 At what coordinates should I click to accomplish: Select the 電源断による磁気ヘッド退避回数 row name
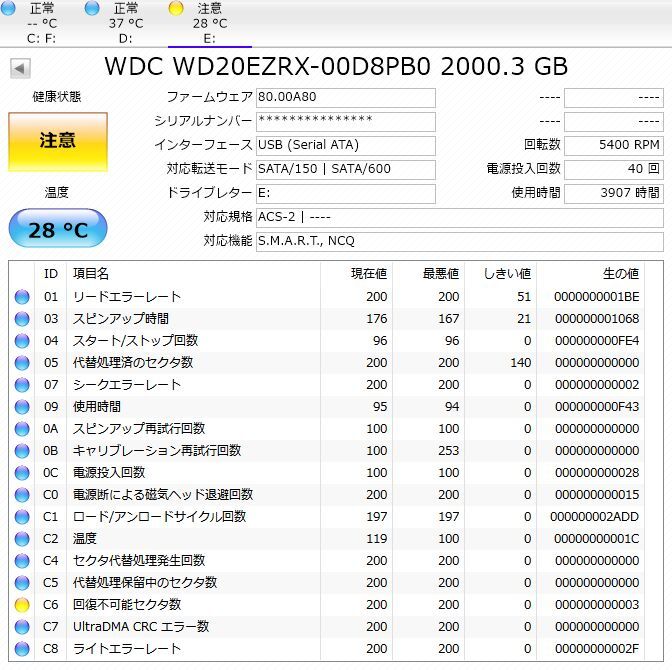tap(163, 495)
